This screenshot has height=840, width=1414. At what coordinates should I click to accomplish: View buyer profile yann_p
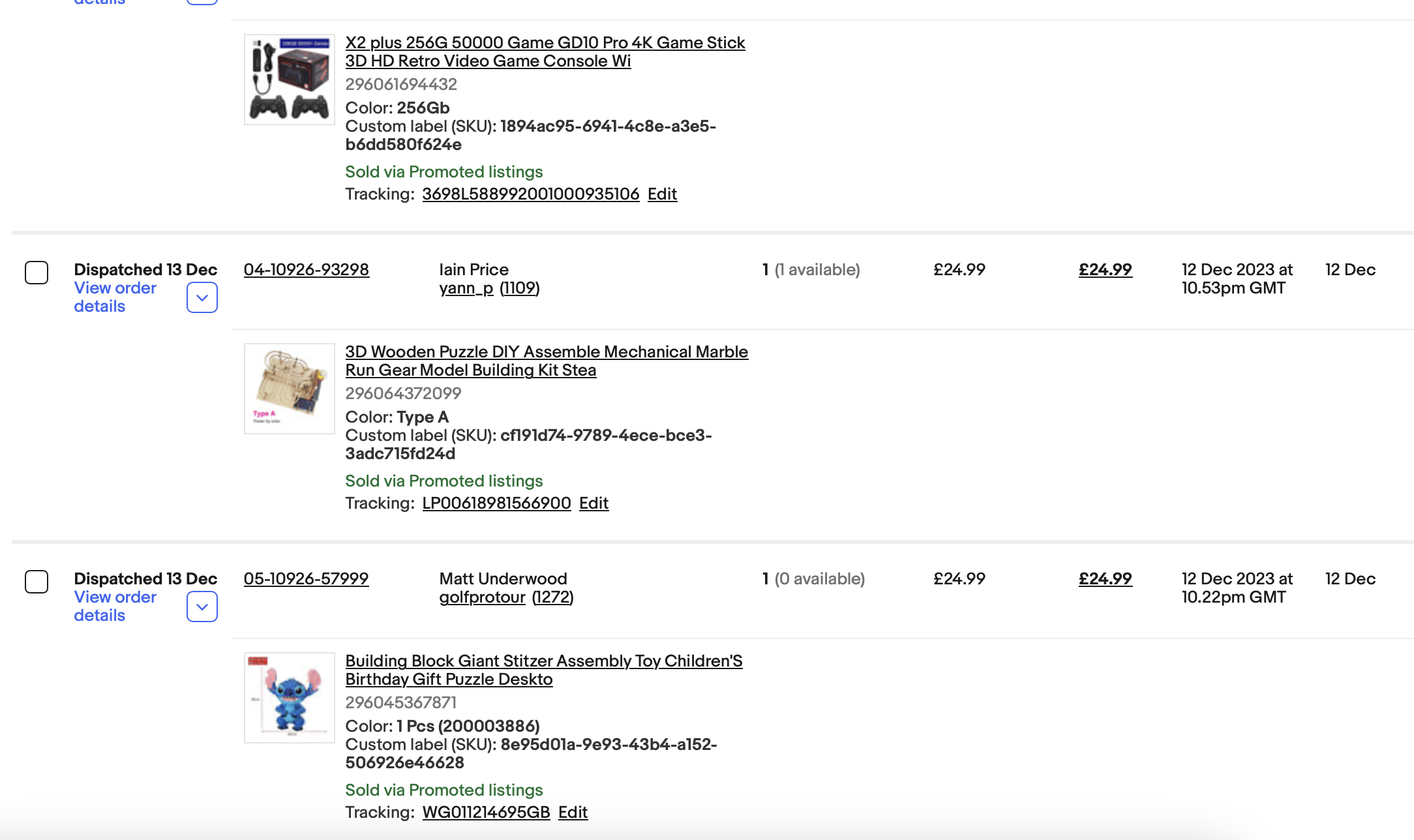click(466, 288)
